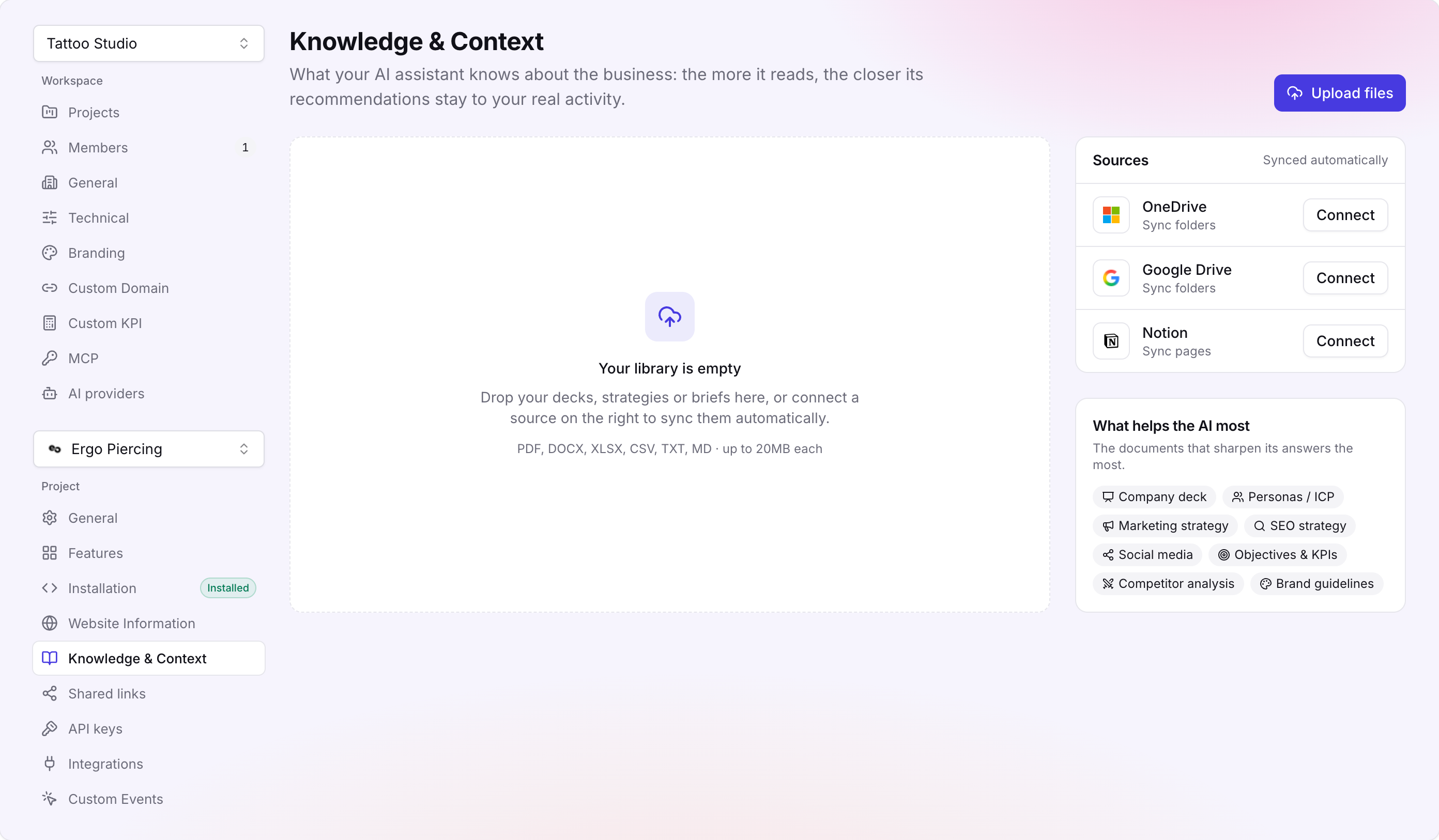
Task: Open Knowledge & Context menu item
Action: (x=148, y=658)
